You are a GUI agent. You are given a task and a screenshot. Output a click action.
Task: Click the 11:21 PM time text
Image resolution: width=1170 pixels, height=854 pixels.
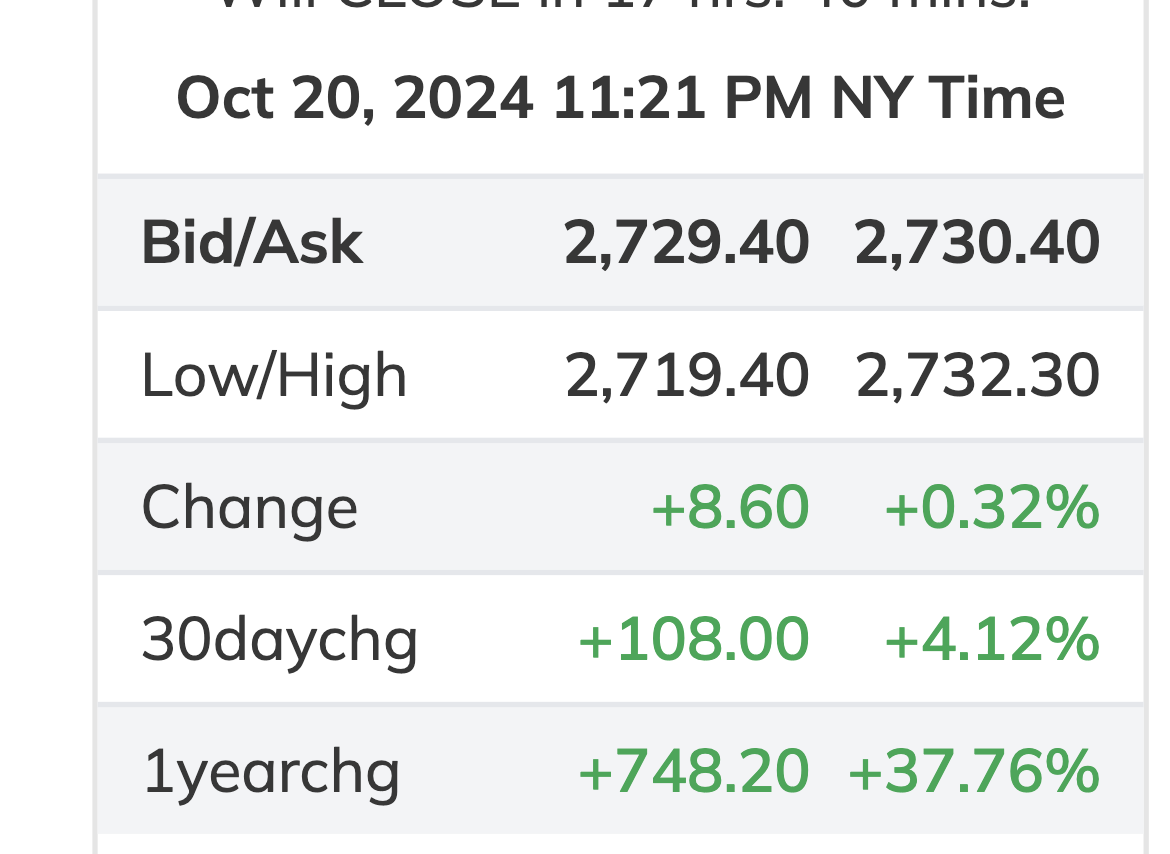click(682, 99)
